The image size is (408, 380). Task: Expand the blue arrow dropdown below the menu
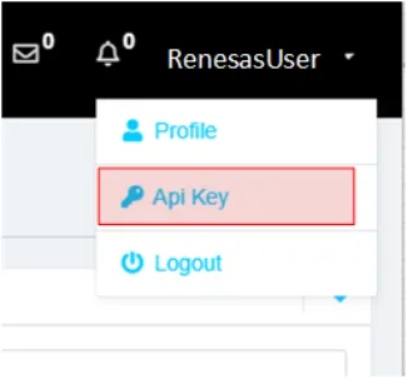341,299
